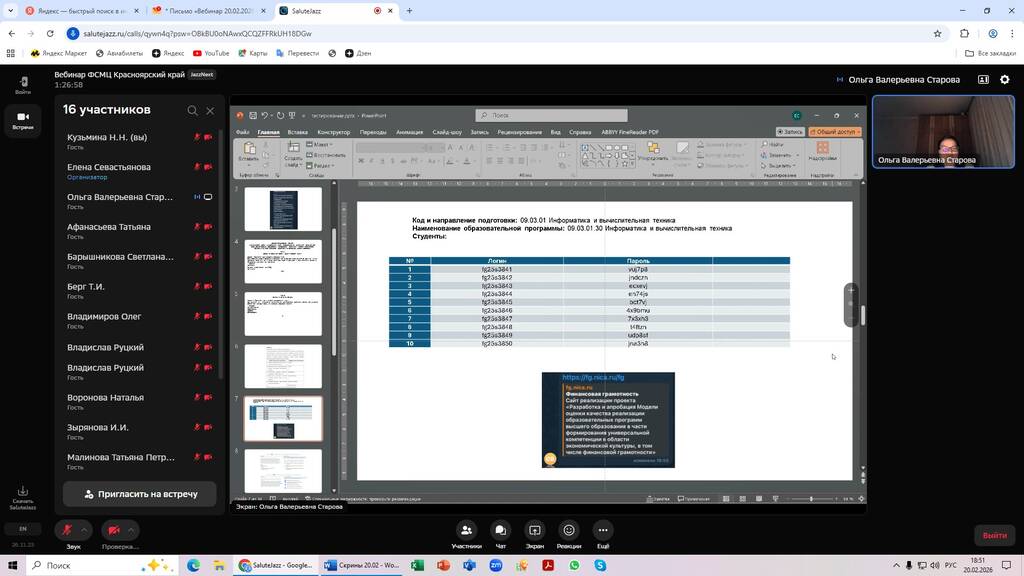Click Ольга Валерьевна Старова video thumbnail
This screenshot has height=576, width=1024.
(943, 132)
